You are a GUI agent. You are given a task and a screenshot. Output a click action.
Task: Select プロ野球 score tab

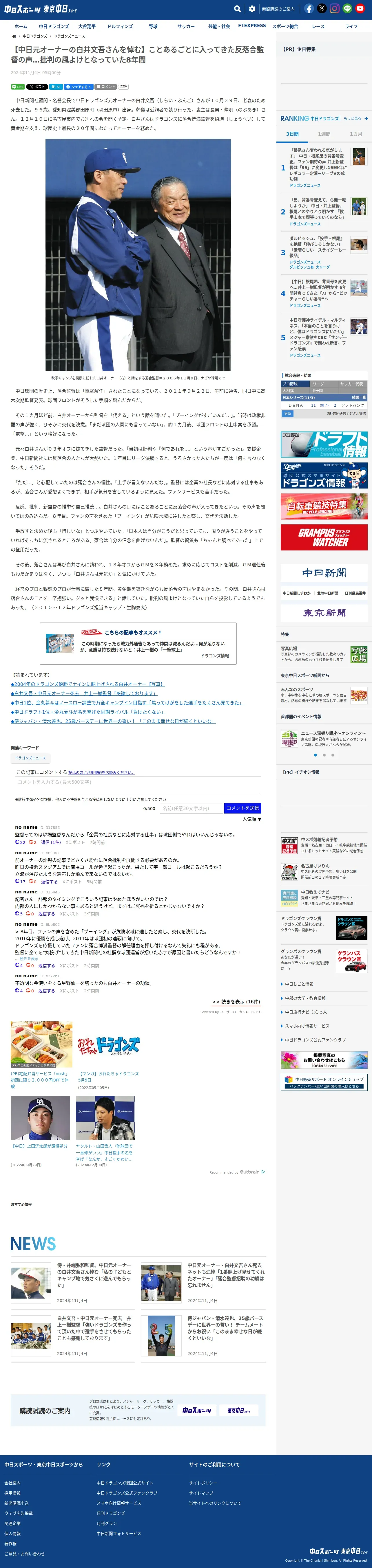tap(295, 384)
